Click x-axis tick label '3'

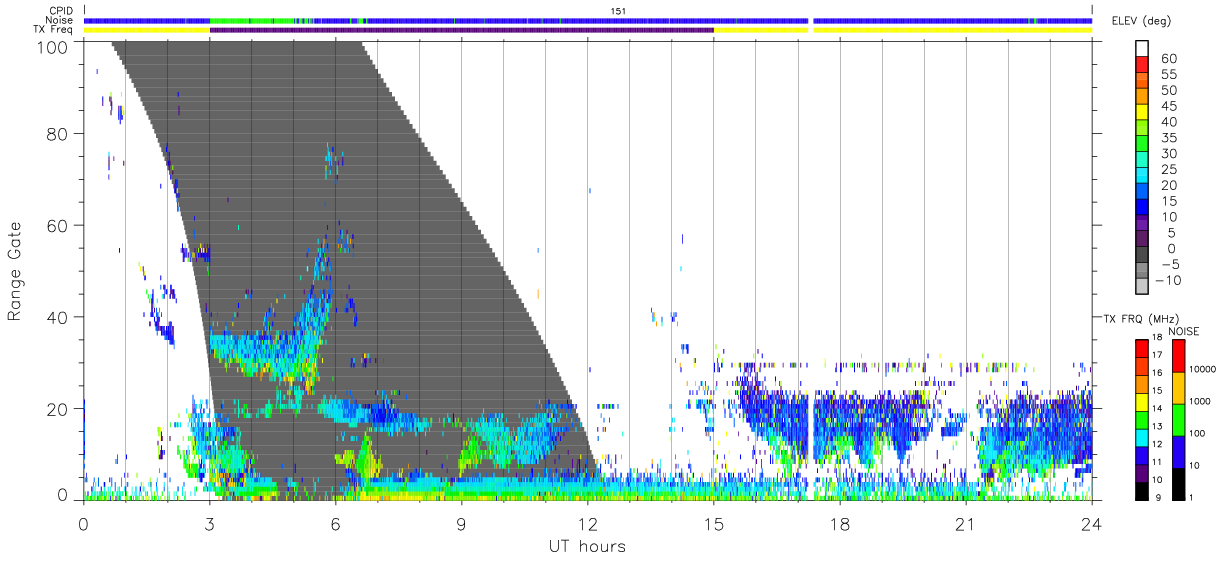point(209,523)
